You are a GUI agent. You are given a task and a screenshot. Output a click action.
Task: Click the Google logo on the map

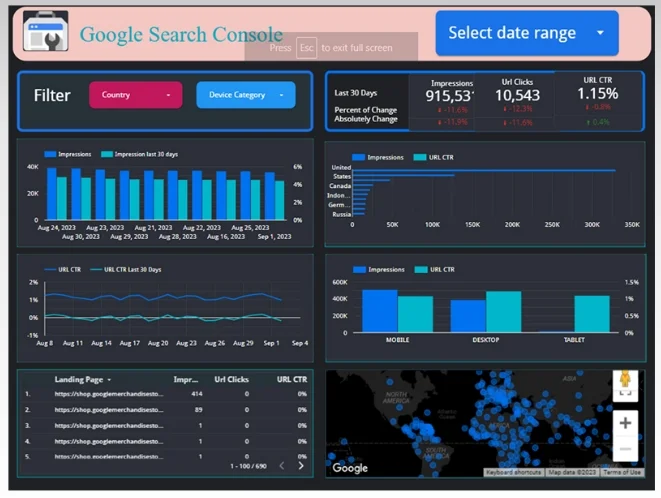click(x=350, y=468)
